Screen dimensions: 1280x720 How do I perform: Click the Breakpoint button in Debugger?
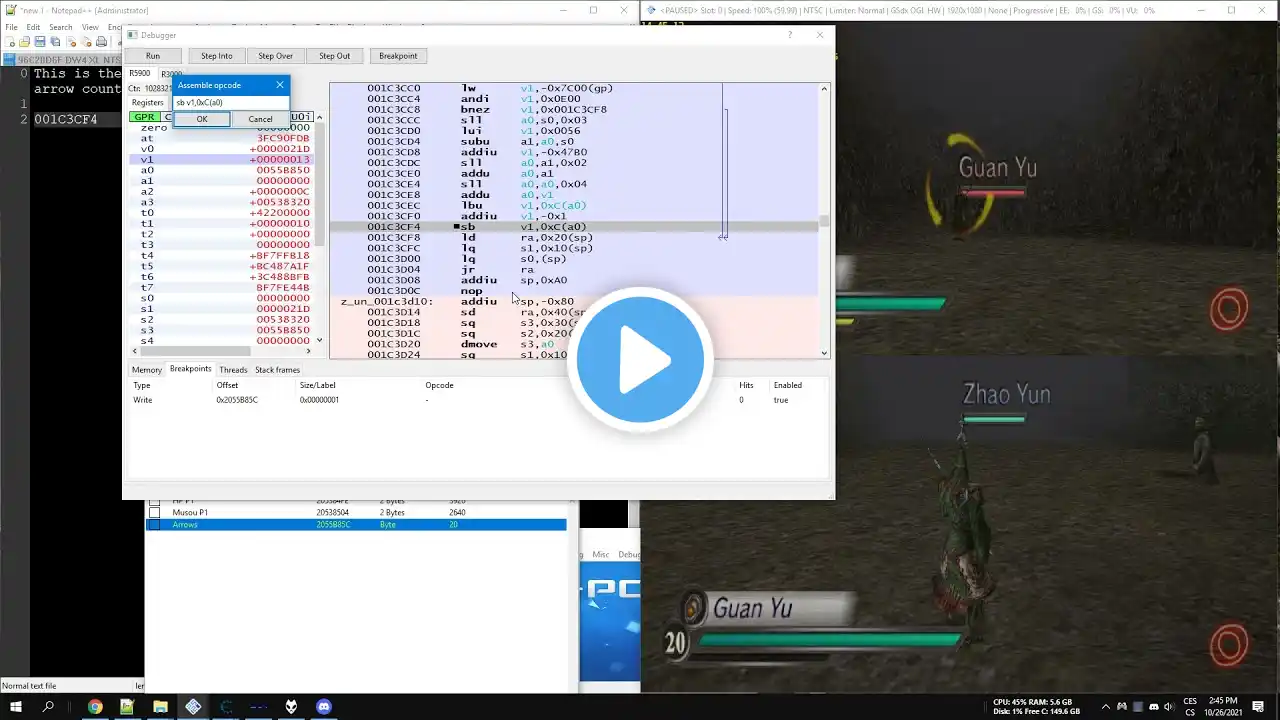click(x=398, y=56)
